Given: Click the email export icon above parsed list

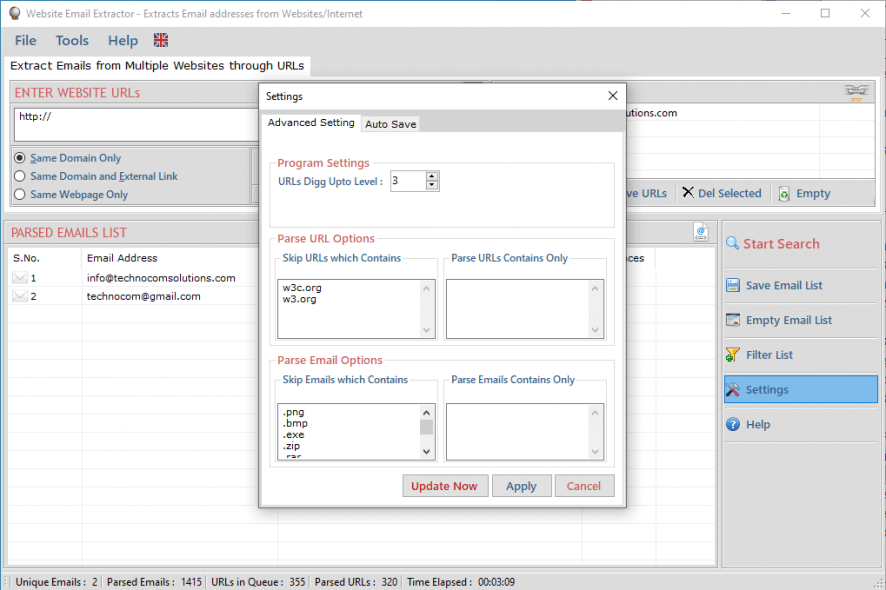Looking at the screenshot, I should [701, 232].
